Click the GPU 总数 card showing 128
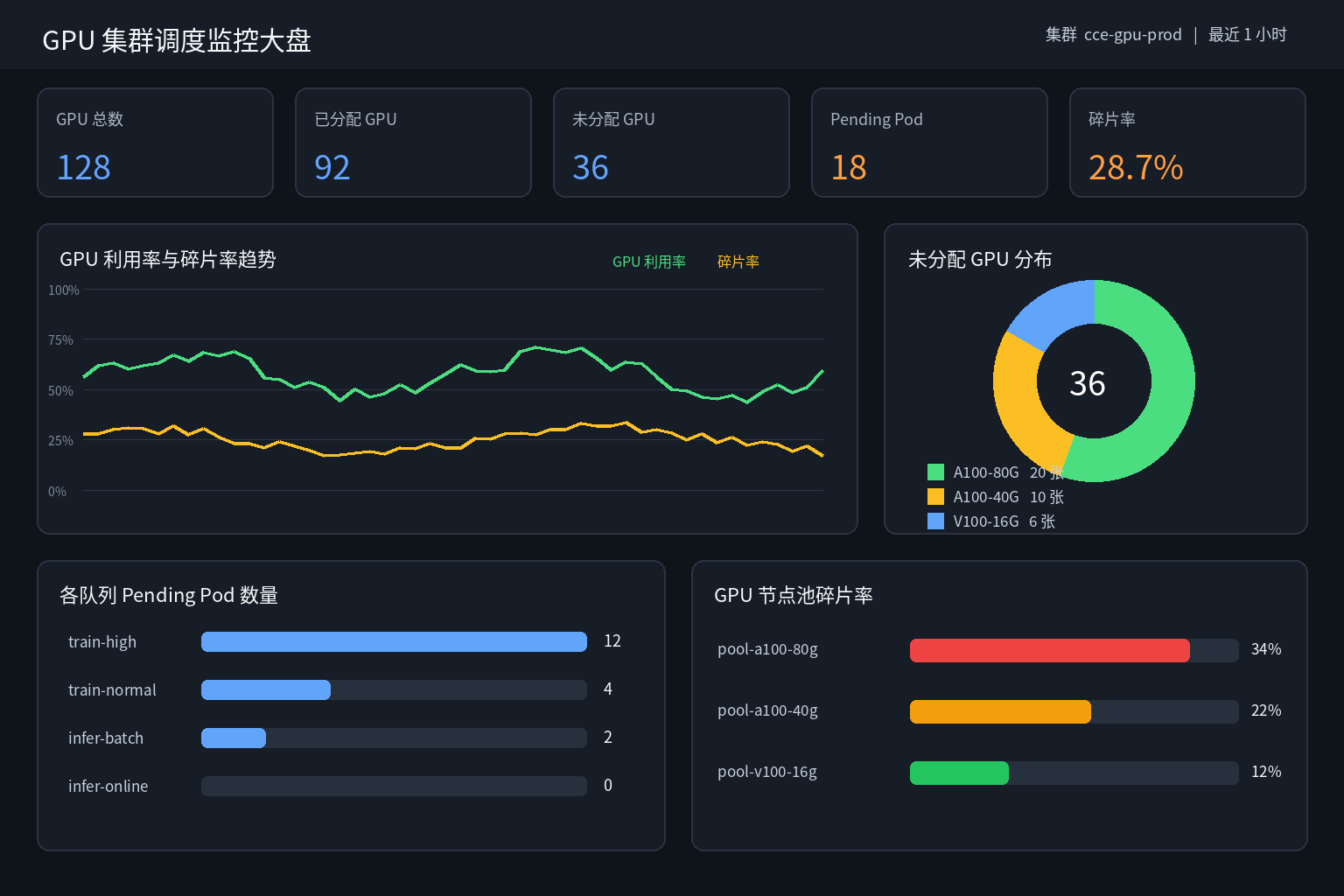This screenshot has height=896, width=1344. pyautogui.click(x=155, y=143)
